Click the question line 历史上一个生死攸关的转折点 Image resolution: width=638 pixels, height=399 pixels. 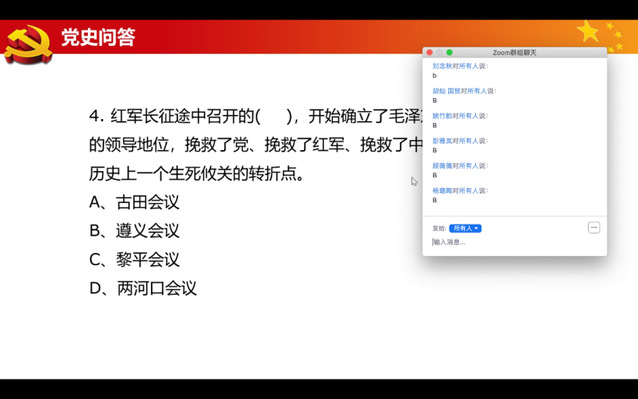tap(196, 174)
